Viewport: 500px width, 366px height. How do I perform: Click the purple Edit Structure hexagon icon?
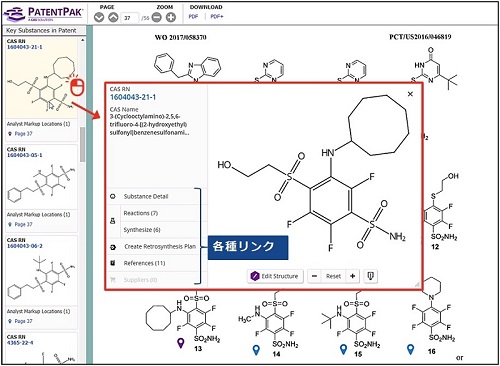pyautogui.click(x=255, y=276)
